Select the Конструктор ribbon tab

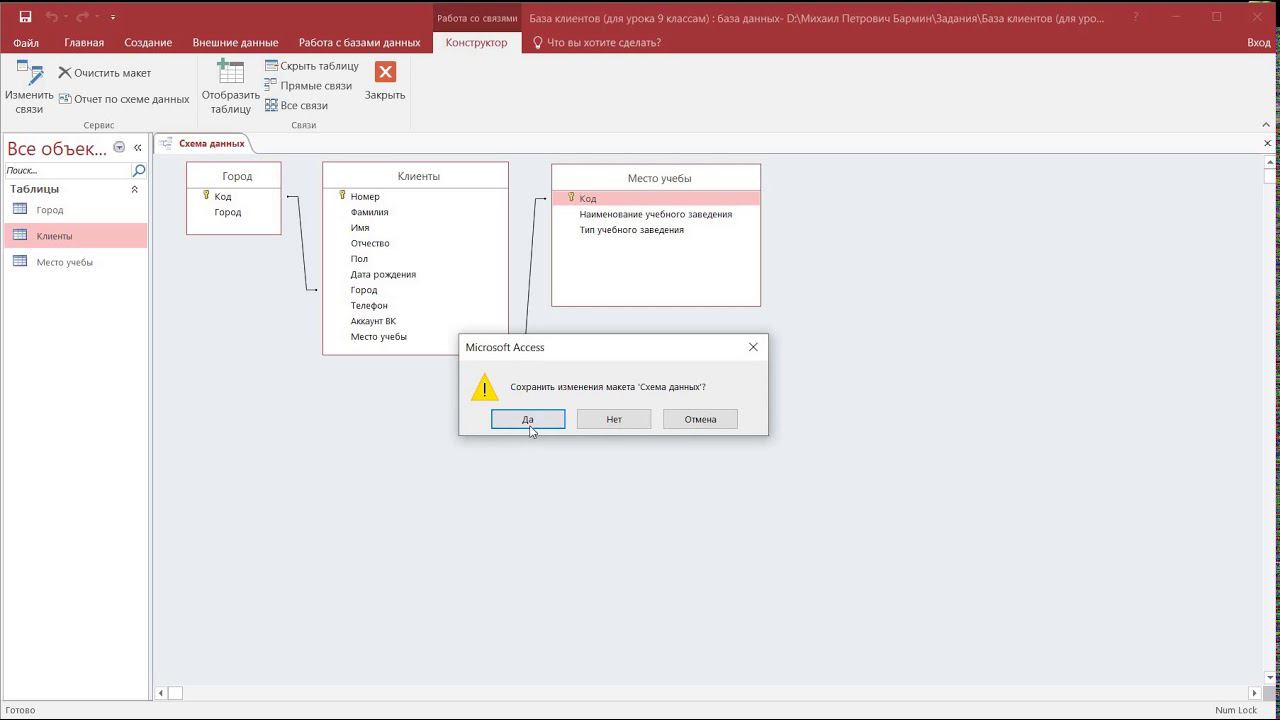tap(476, 43)
